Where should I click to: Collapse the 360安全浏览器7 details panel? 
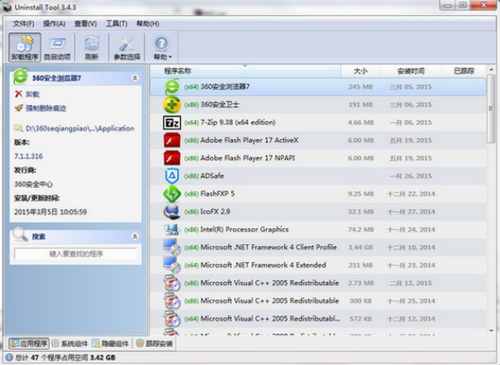135,78
